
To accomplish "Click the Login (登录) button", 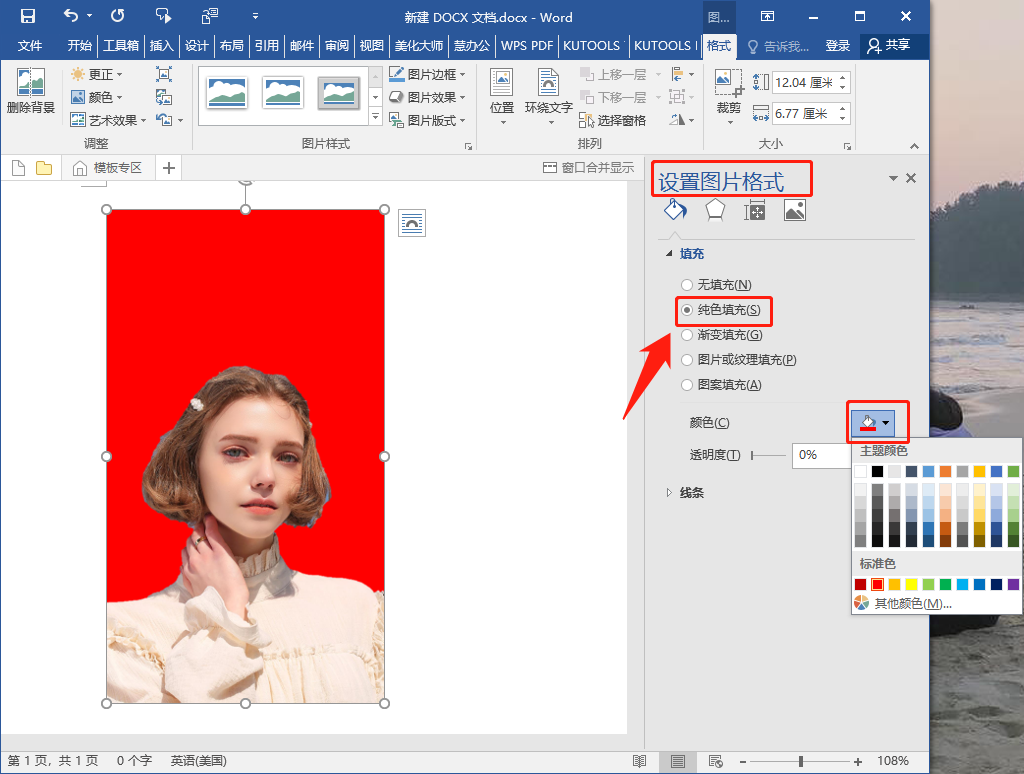I will [x=837, y=46].
